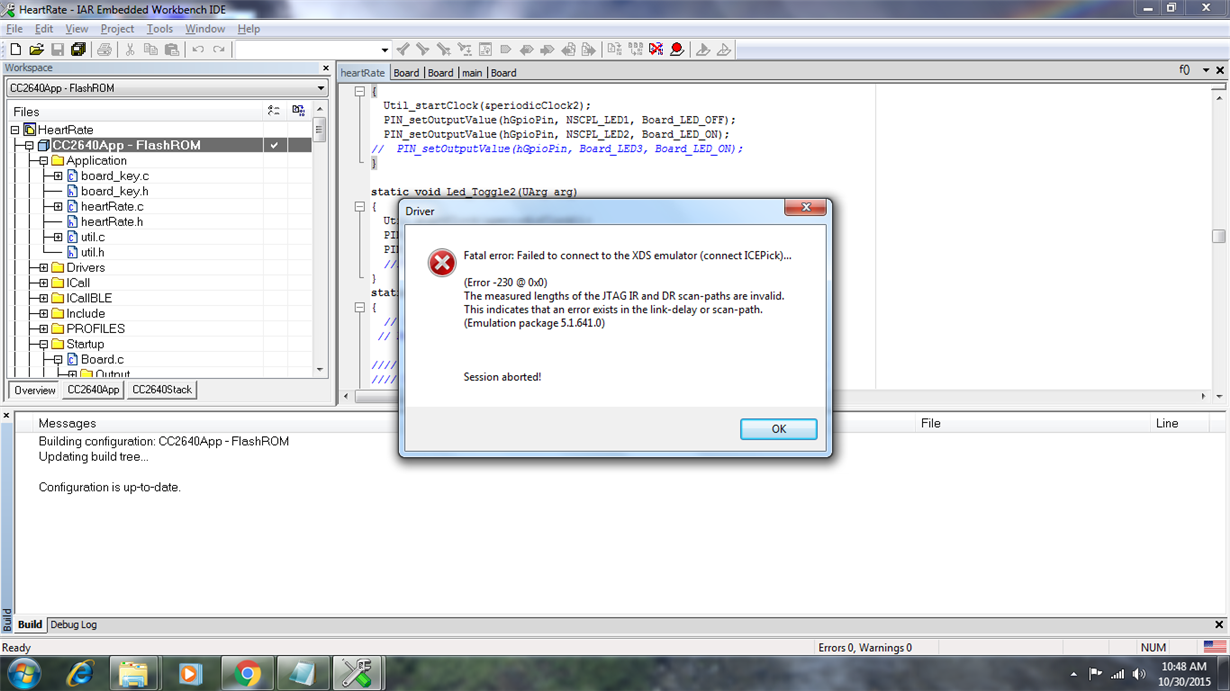Click the Paste toolbar icon
Image resolution: width=1230 pixels, height=691 pixels.
tap(172, 49)
